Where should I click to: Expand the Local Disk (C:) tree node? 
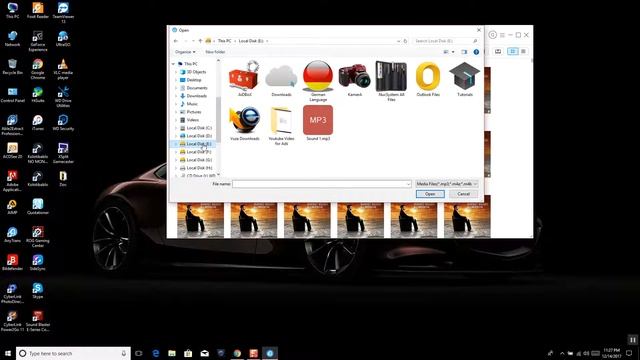(x=176, y=128)
